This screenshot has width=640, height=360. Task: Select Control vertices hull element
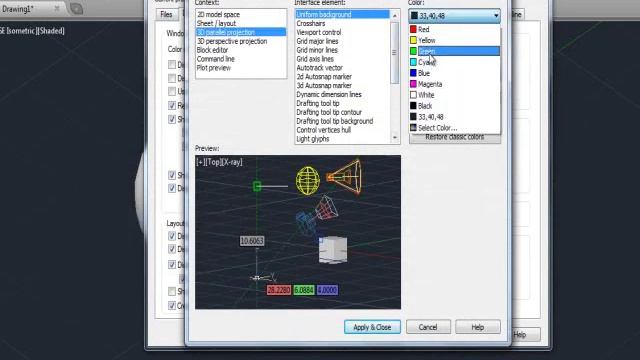click(342, 130)
